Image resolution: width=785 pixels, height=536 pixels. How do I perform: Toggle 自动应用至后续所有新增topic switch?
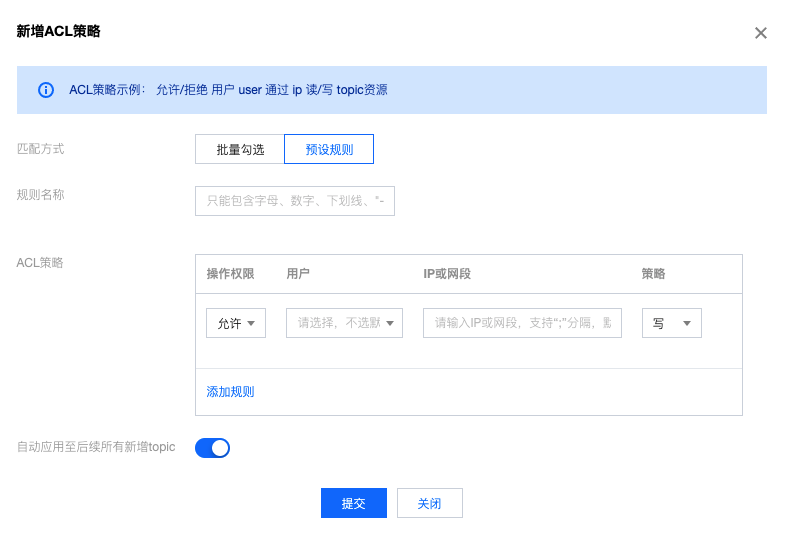click(x=212, y=448)
